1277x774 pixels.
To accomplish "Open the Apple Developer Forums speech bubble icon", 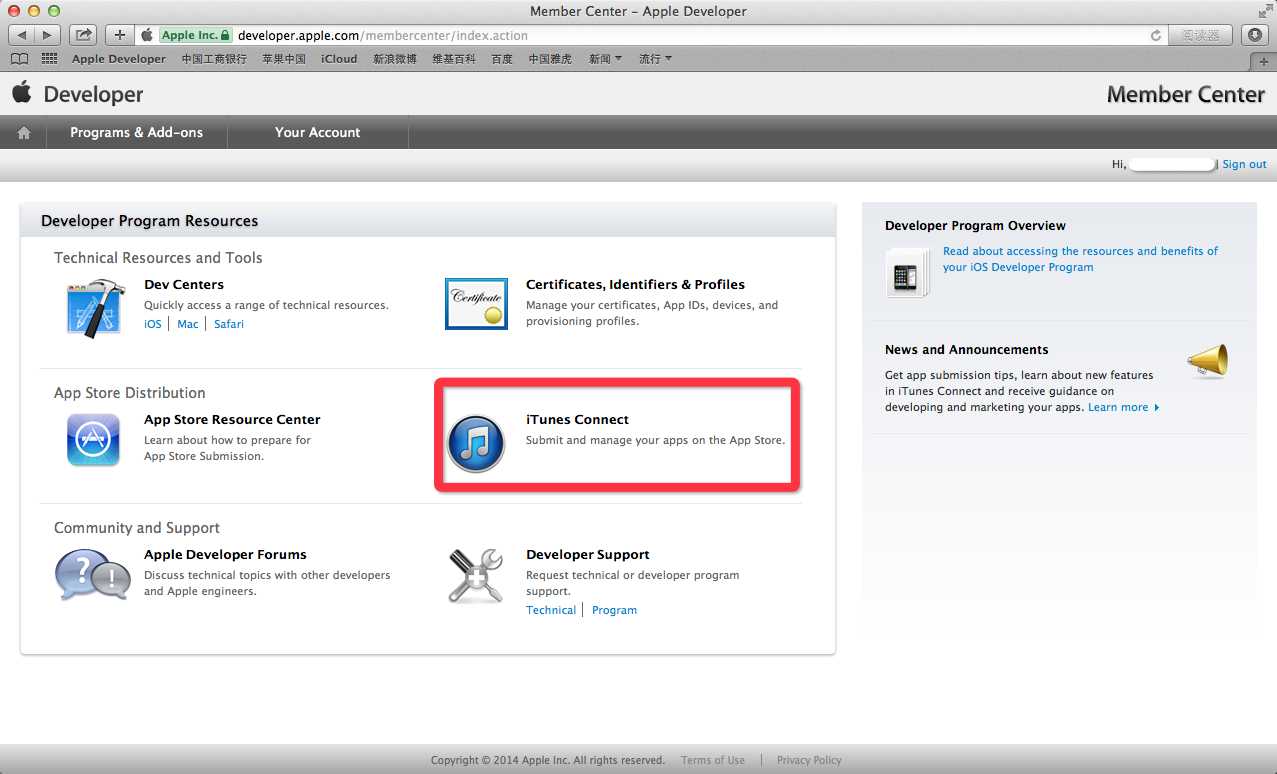I will pyautogui.click(x=92, y=576).
